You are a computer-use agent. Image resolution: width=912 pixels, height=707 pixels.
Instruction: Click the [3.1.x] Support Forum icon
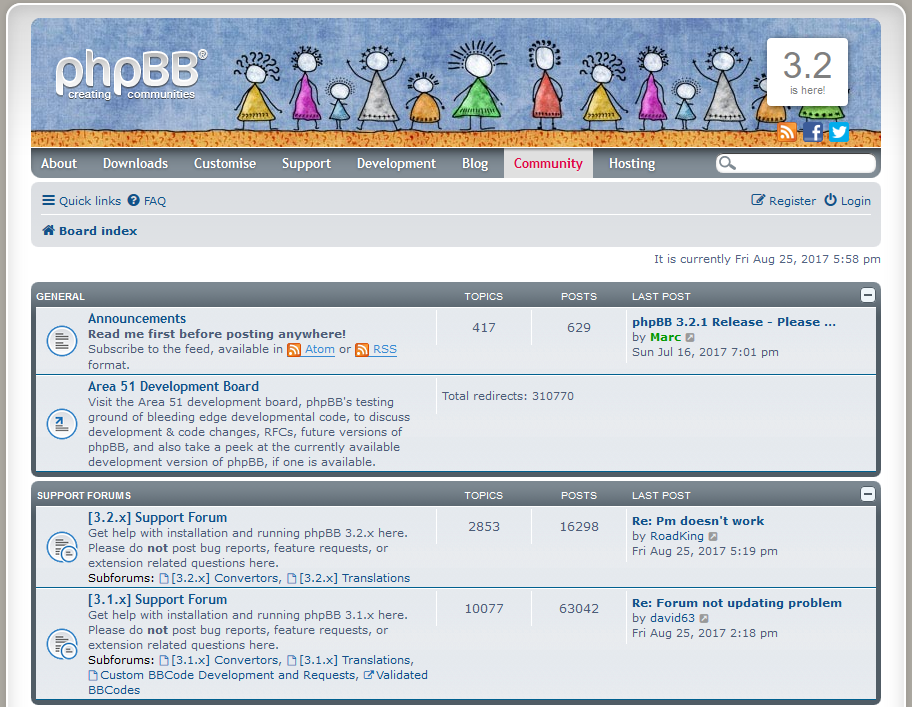pos(62,644)
